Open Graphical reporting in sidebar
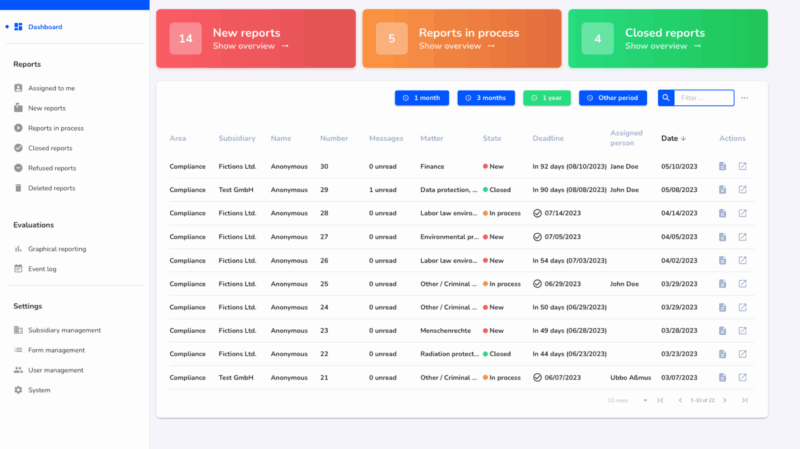 [56, 248]
